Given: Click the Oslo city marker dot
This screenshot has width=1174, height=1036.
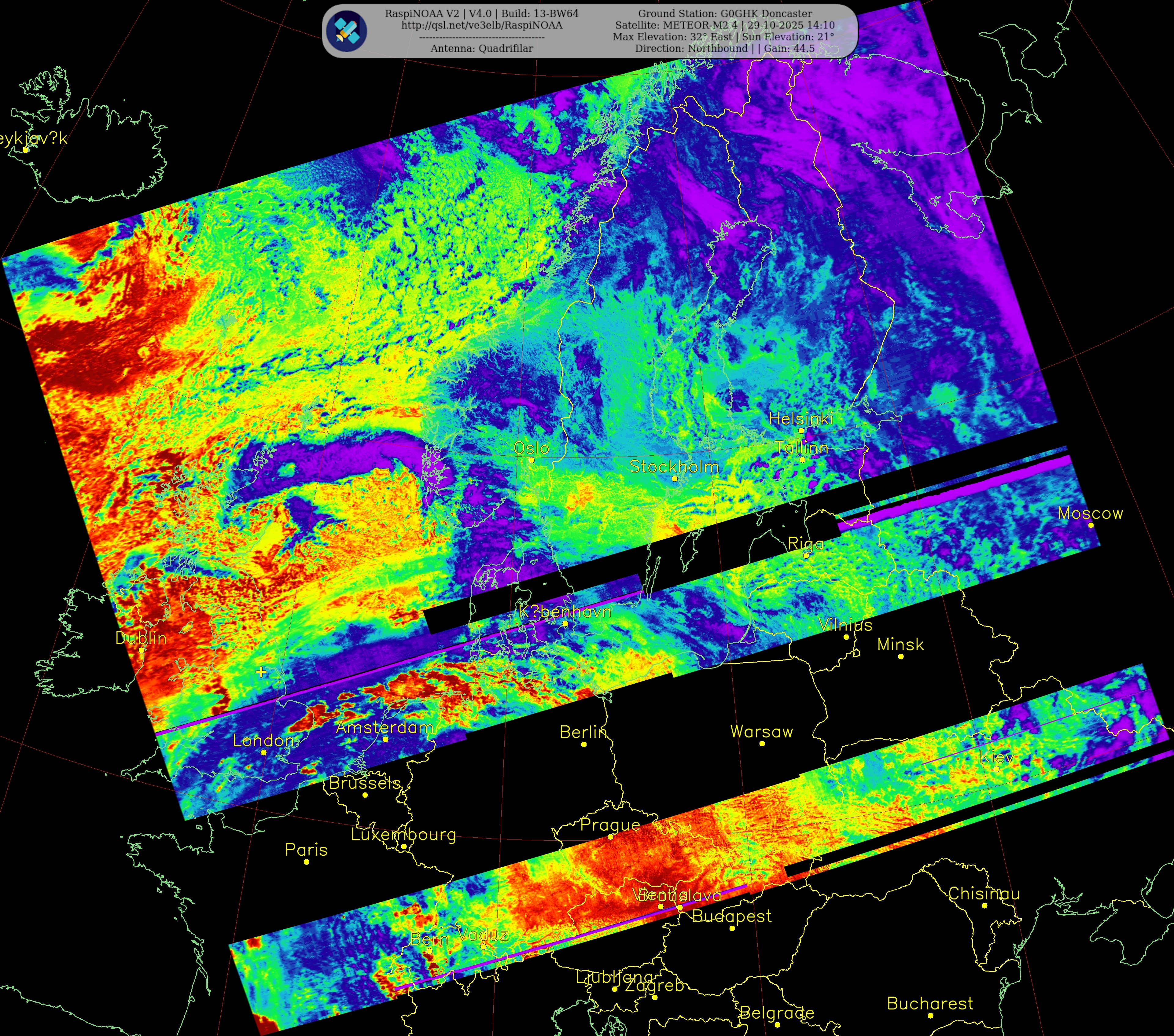Looking at the screenshot, I should coord(531,460).
